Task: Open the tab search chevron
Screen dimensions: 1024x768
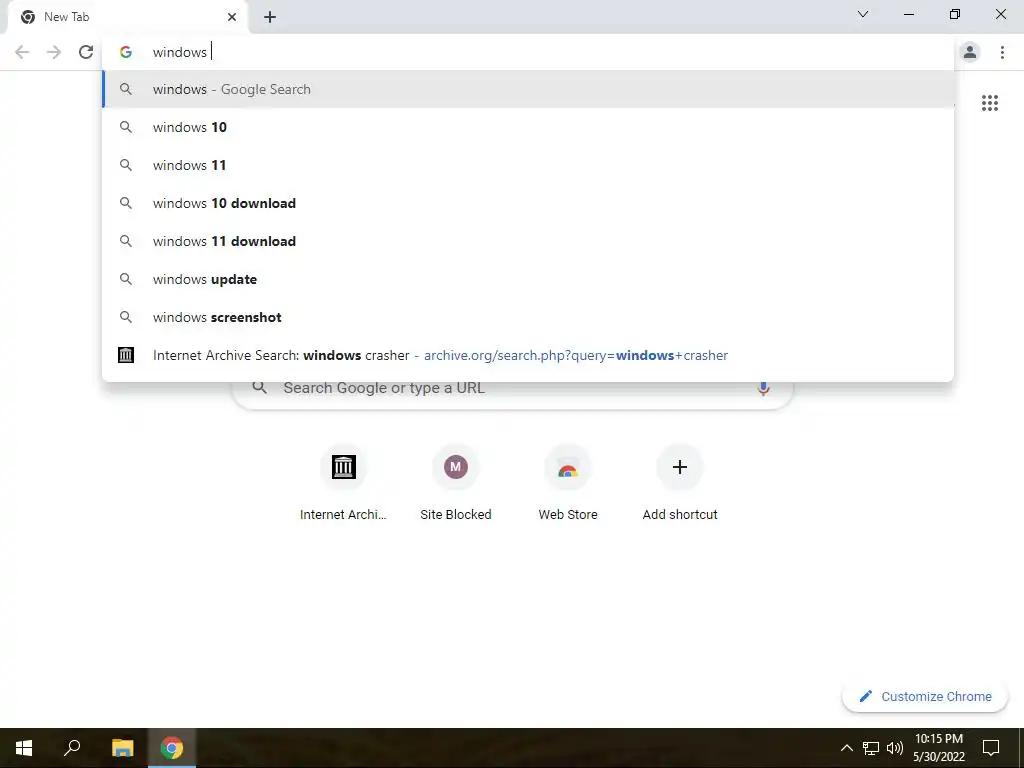Action: 863,14
